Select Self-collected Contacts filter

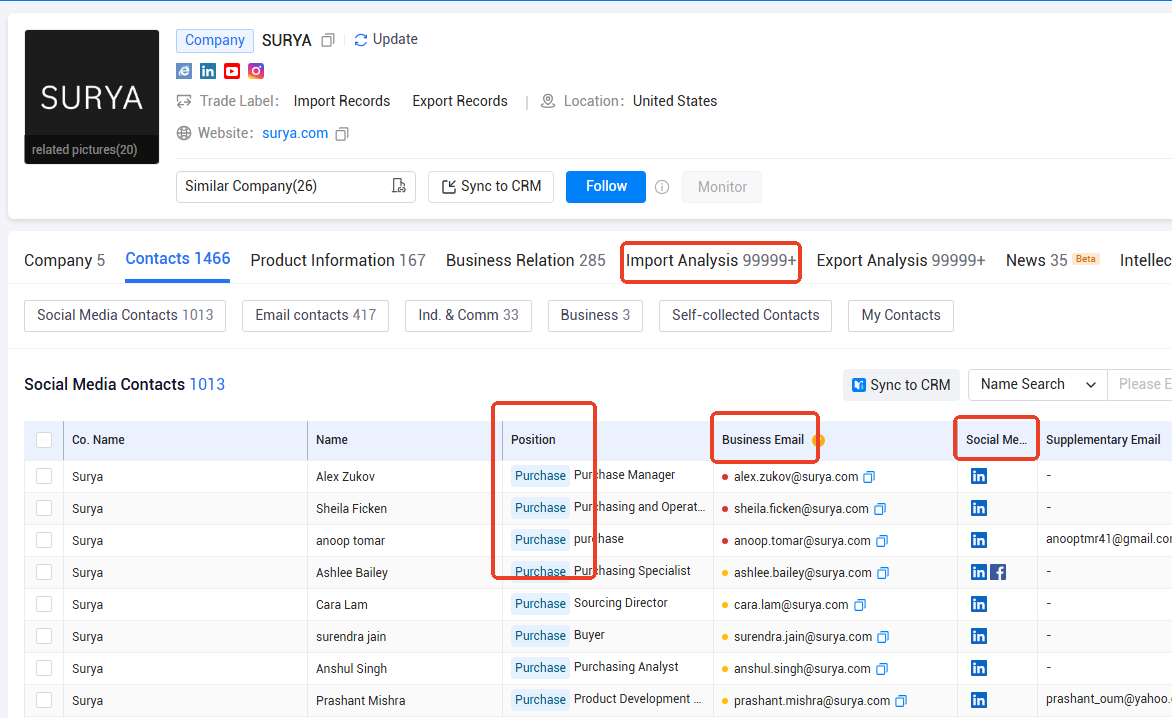[x=745, y=315]
